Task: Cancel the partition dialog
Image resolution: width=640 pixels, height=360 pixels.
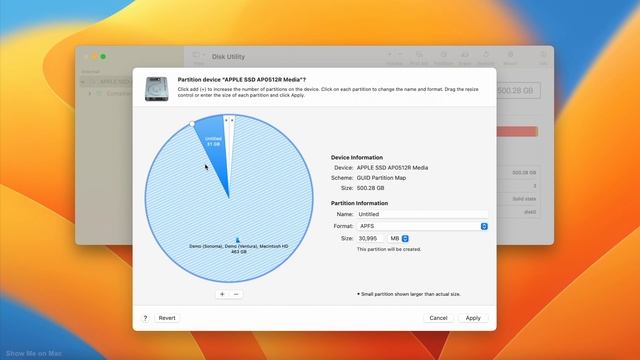Action: point(438,318)
